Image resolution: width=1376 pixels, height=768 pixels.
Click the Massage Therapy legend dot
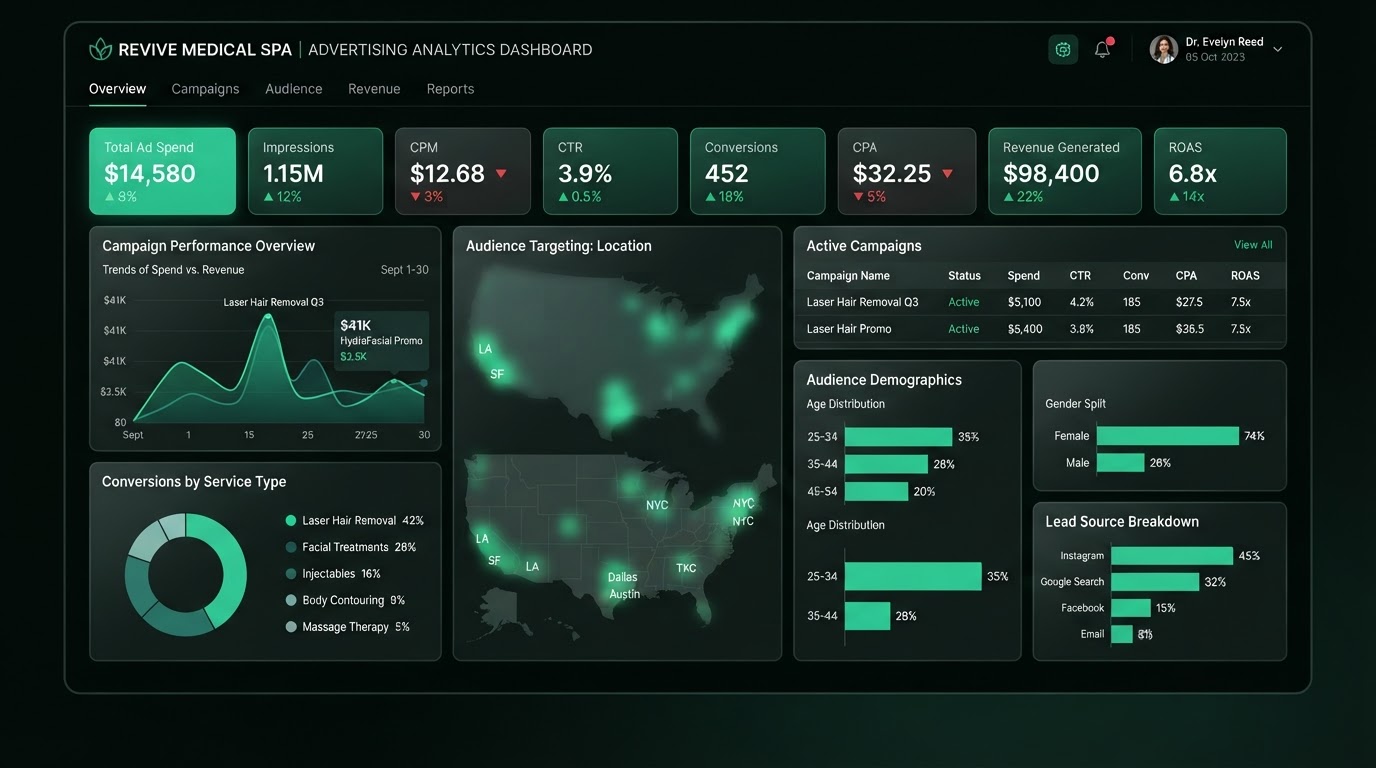(x=291, y=627)
